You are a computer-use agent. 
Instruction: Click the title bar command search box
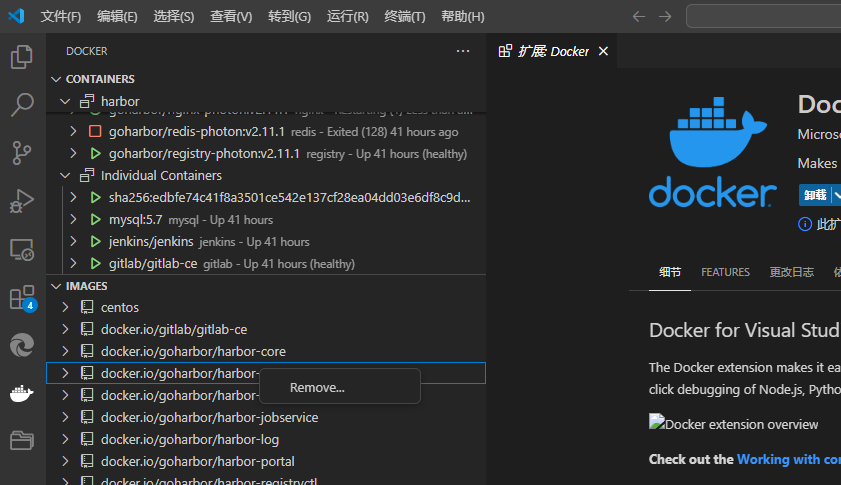764,16
